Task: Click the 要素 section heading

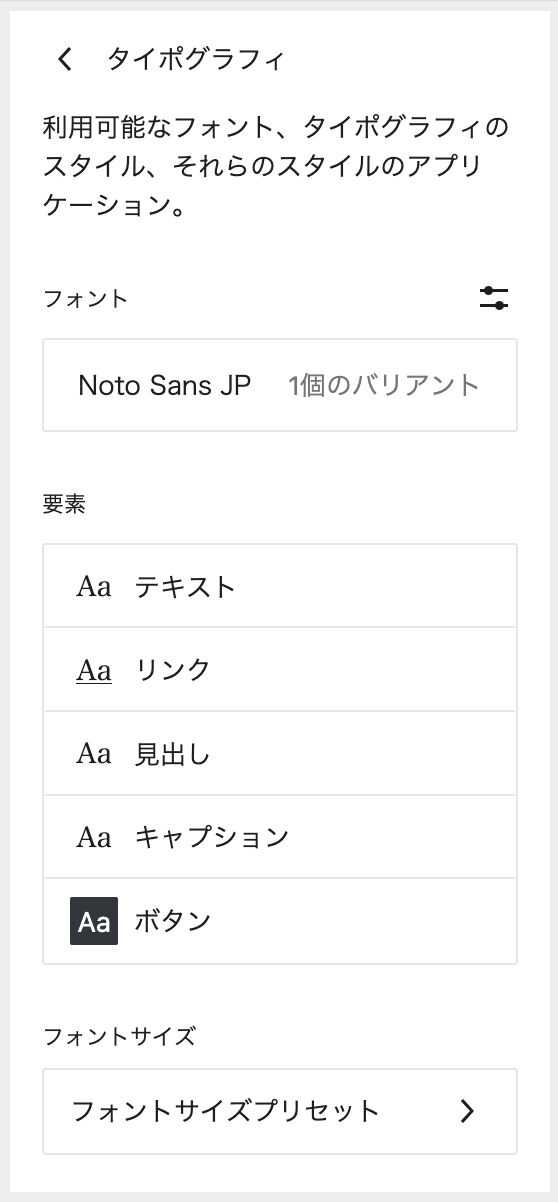Action: coord(64,504)
